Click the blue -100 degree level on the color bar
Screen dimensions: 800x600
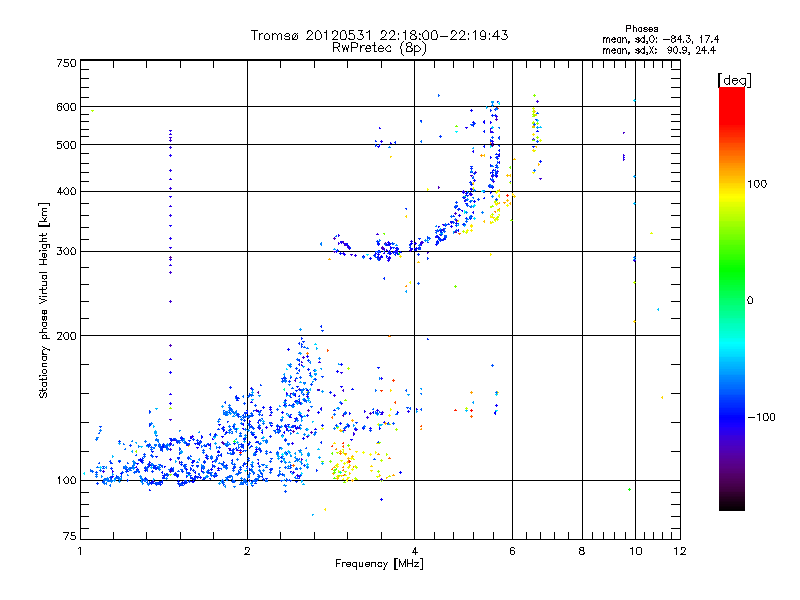pos(732,416)
